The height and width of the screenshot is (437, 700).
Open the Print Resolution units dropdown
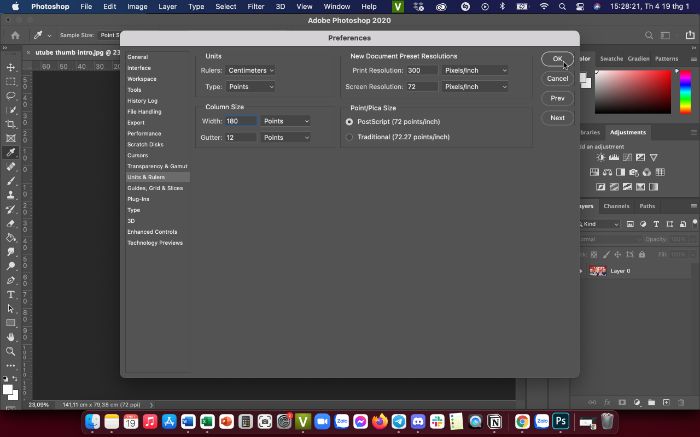coord(475,71)
